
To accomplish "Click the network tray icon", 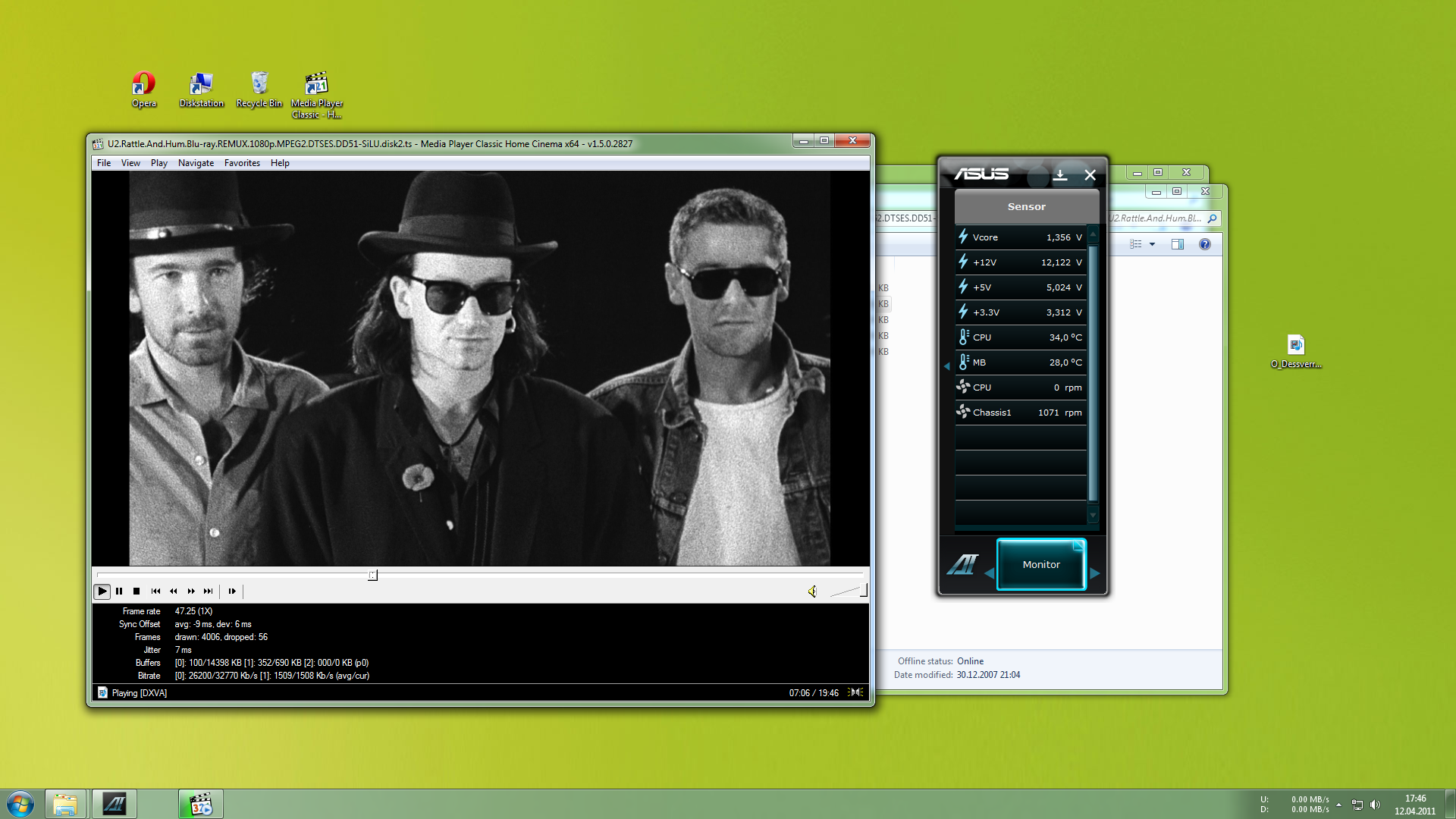I will [x=1357, y=805].
